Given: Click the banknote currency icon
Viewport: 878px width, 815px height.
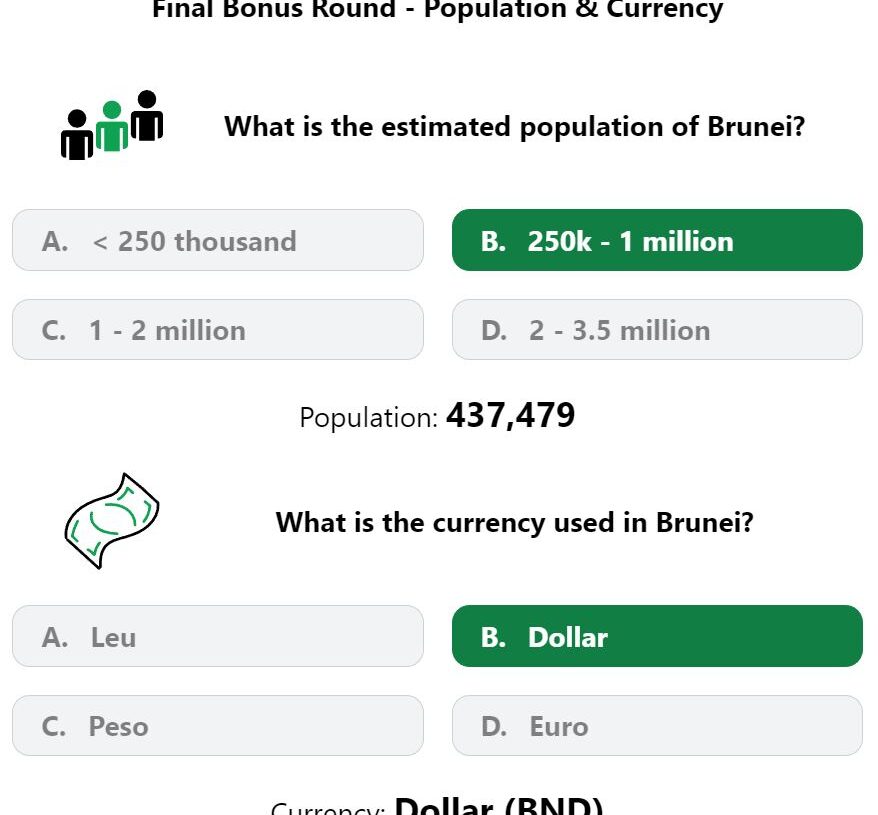Looking at the screenshot, I should click(x=112, y=521).
